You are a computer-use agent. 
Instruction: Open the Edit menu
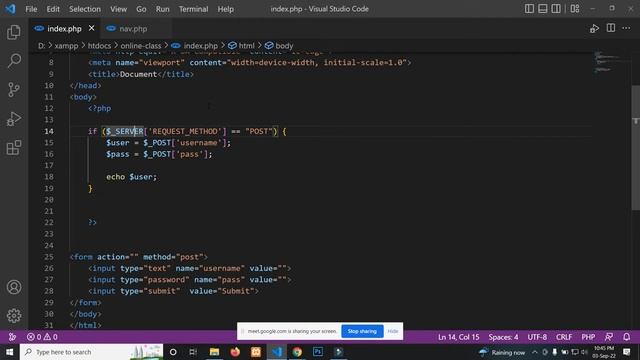pos(53,9)
